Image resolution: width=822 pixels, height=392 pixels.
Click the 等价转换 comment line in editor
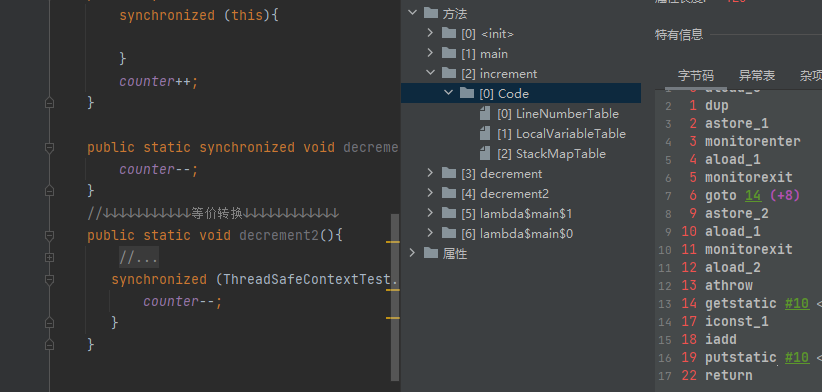[213, 213]
